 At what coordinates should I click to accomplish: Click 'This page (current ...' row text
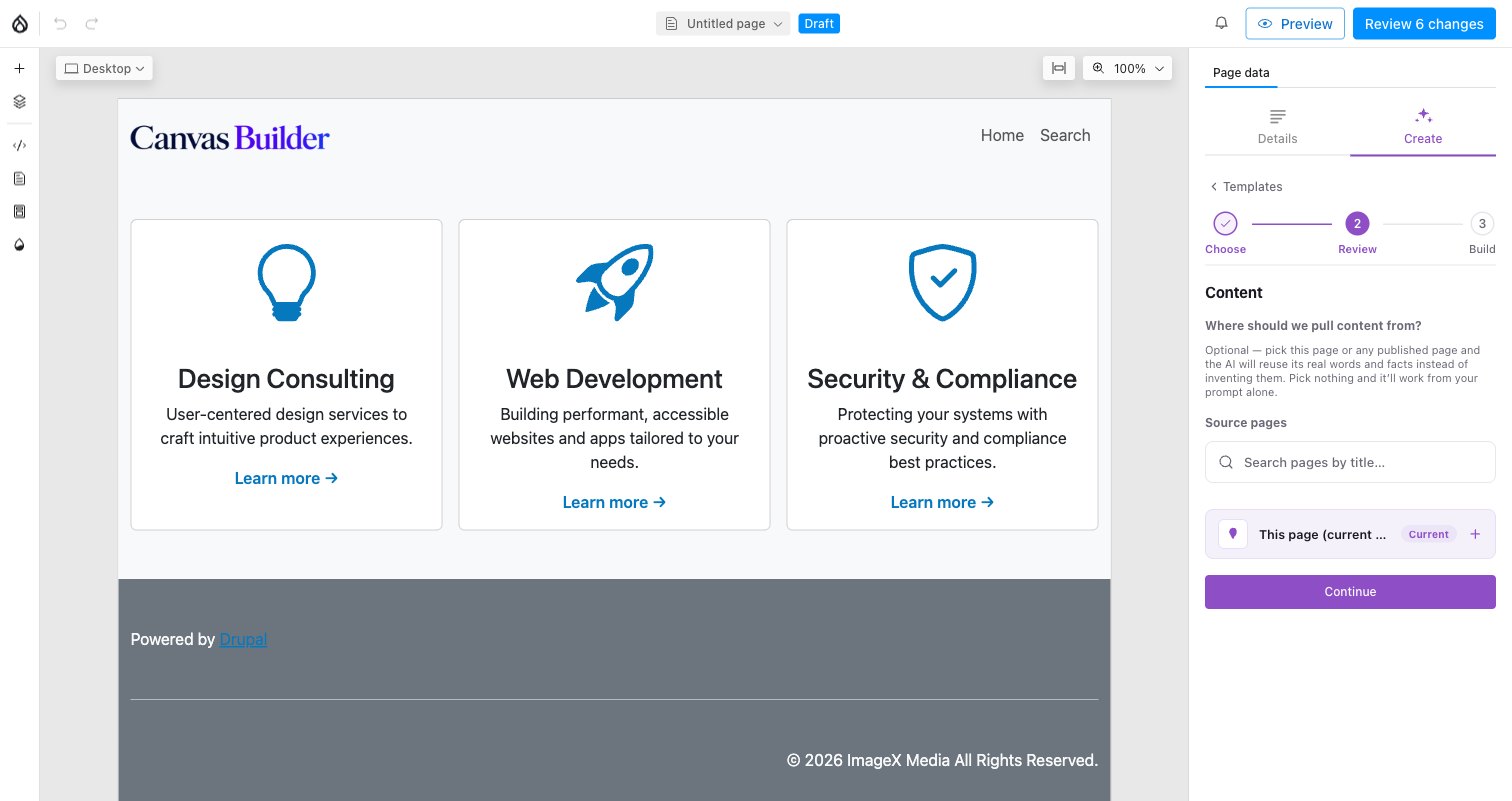[x=1322, y=535]
